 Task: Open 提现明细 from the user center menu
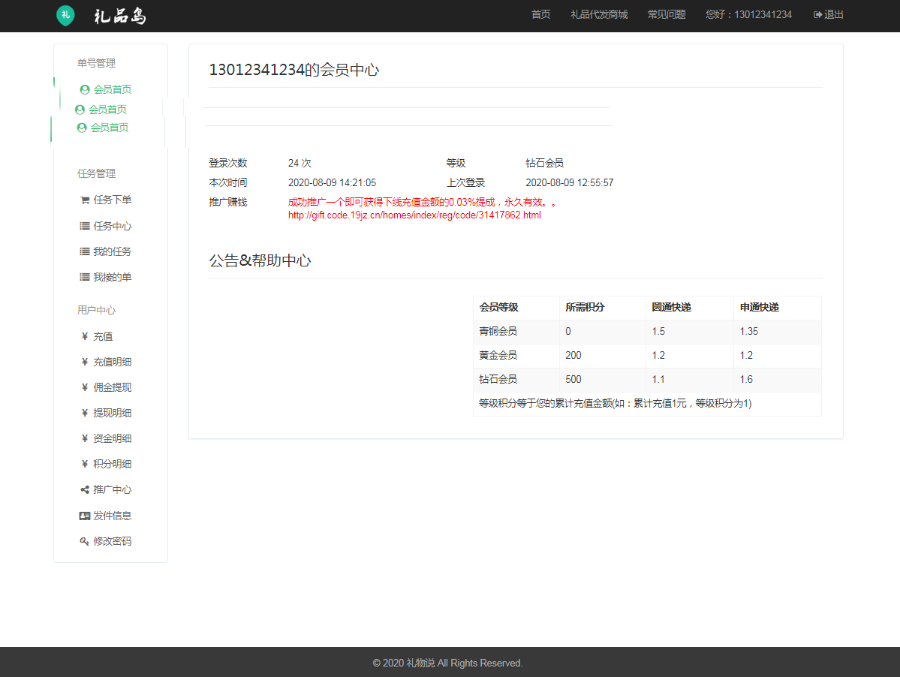112,413
